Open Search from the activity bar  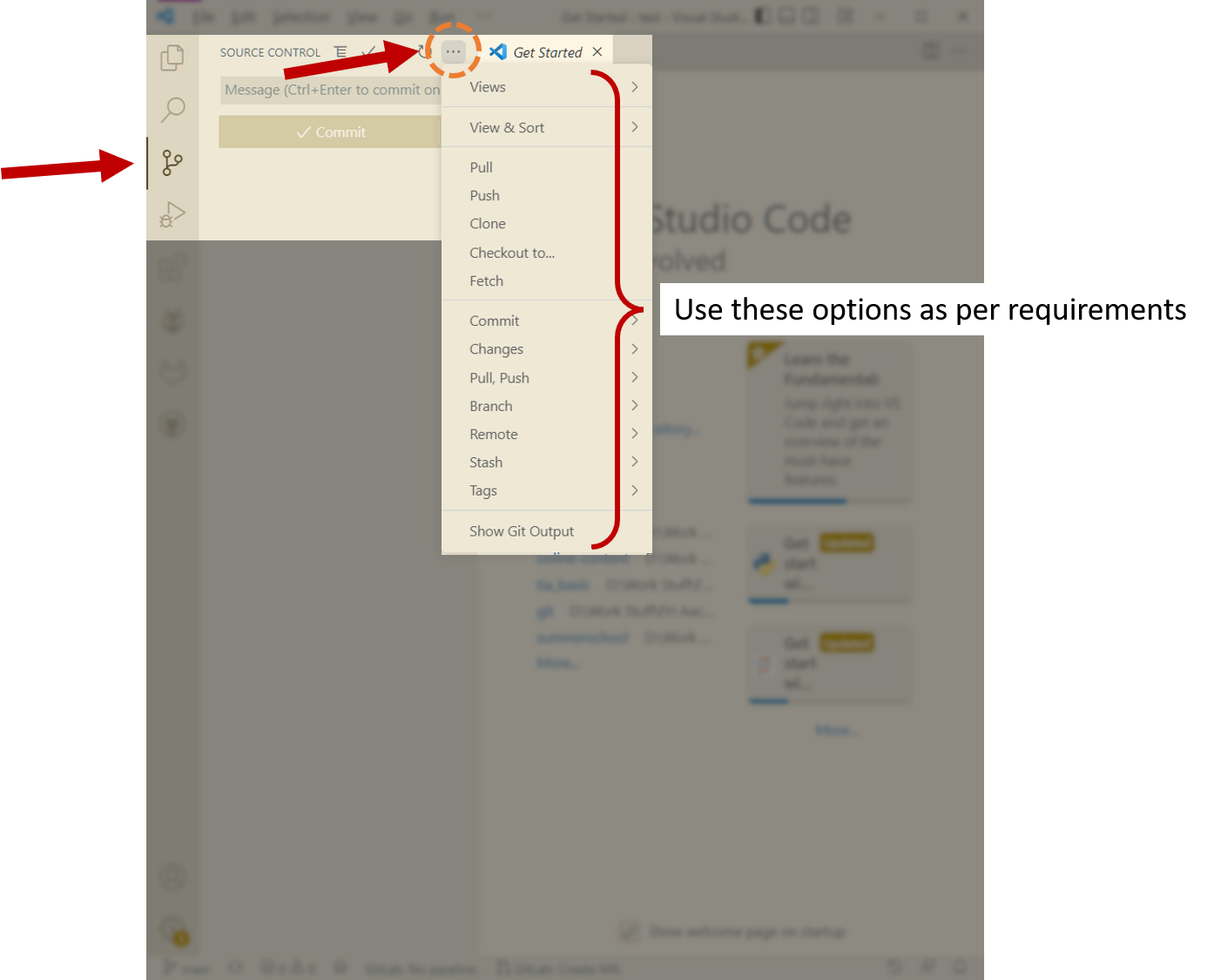click(x=172, y=110)
